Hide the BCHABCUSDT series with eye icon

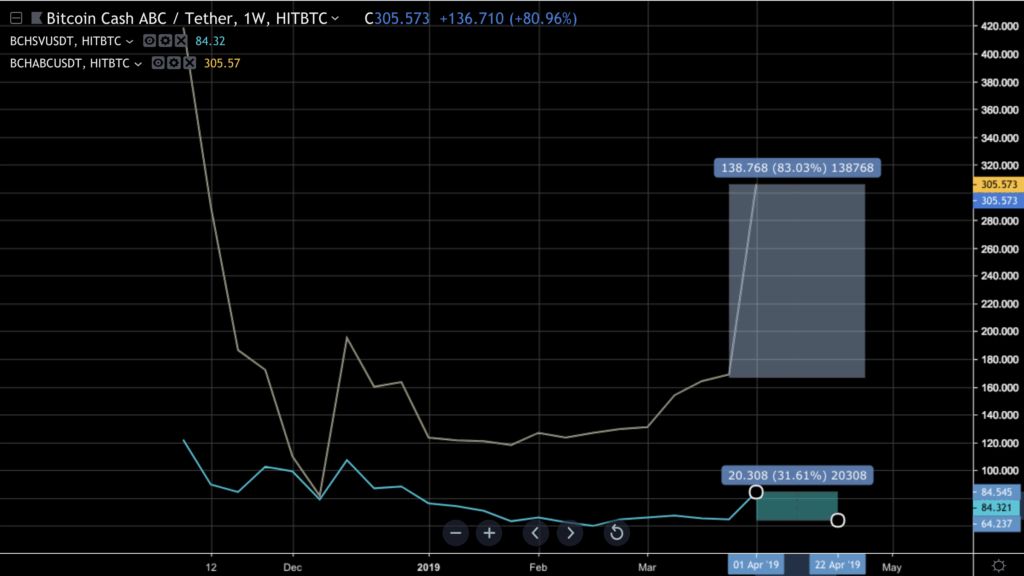click(158, 63)
